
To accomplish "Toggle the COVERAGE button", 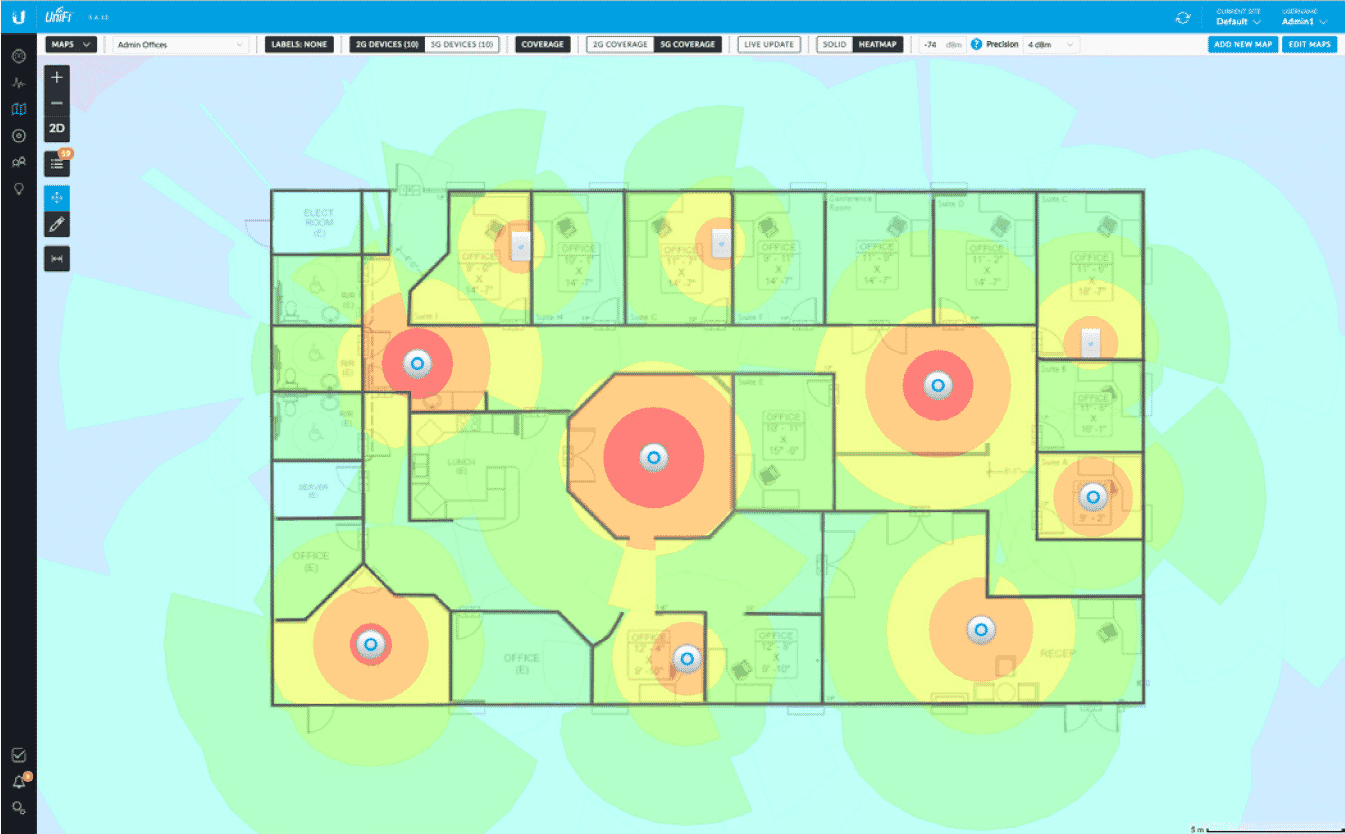I will [x=542, y=45].
